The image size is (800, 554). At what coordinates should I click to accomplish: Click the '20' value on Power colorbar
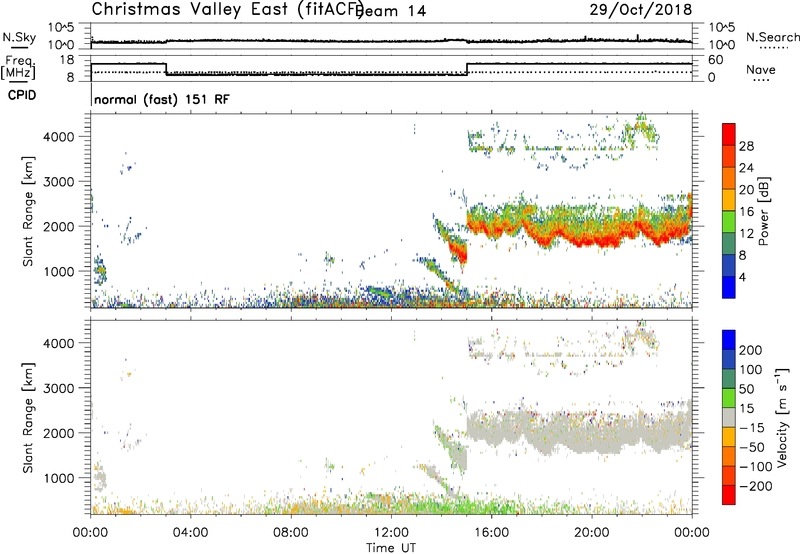point(746,190)
